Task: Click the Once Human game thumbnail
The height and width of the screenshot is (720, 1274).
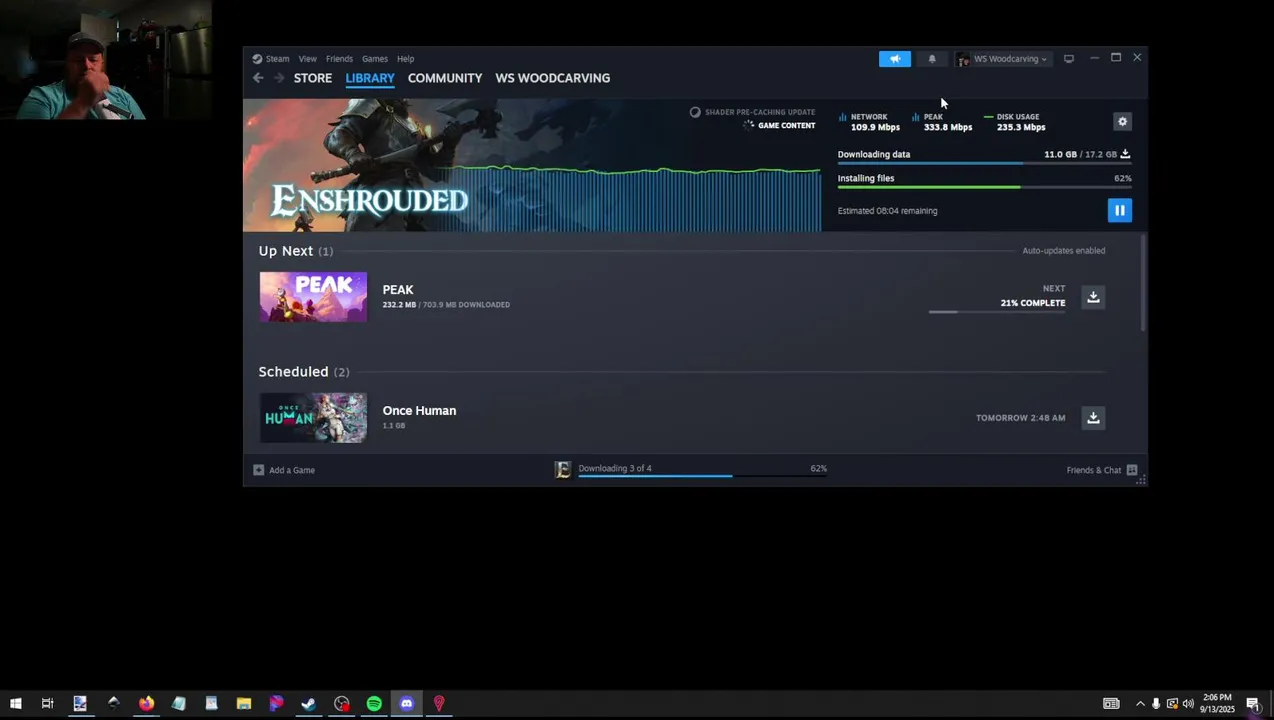Action: pyautogui.click(x=313, y=418)
